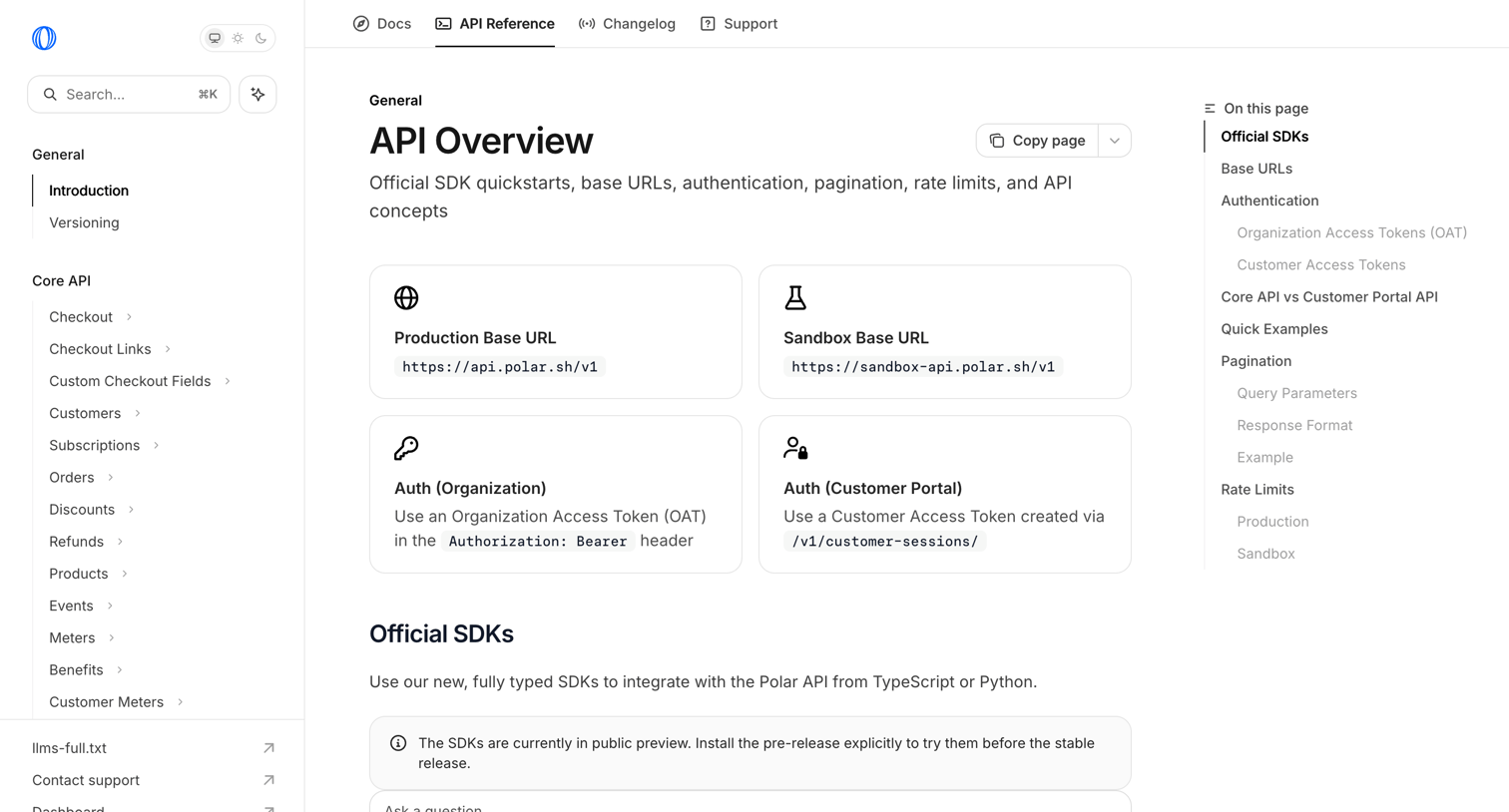Viewport: 1509px width, 812px height.
Task: Jump to Base URLs in page outline
Action: [x=1257, y=169]
